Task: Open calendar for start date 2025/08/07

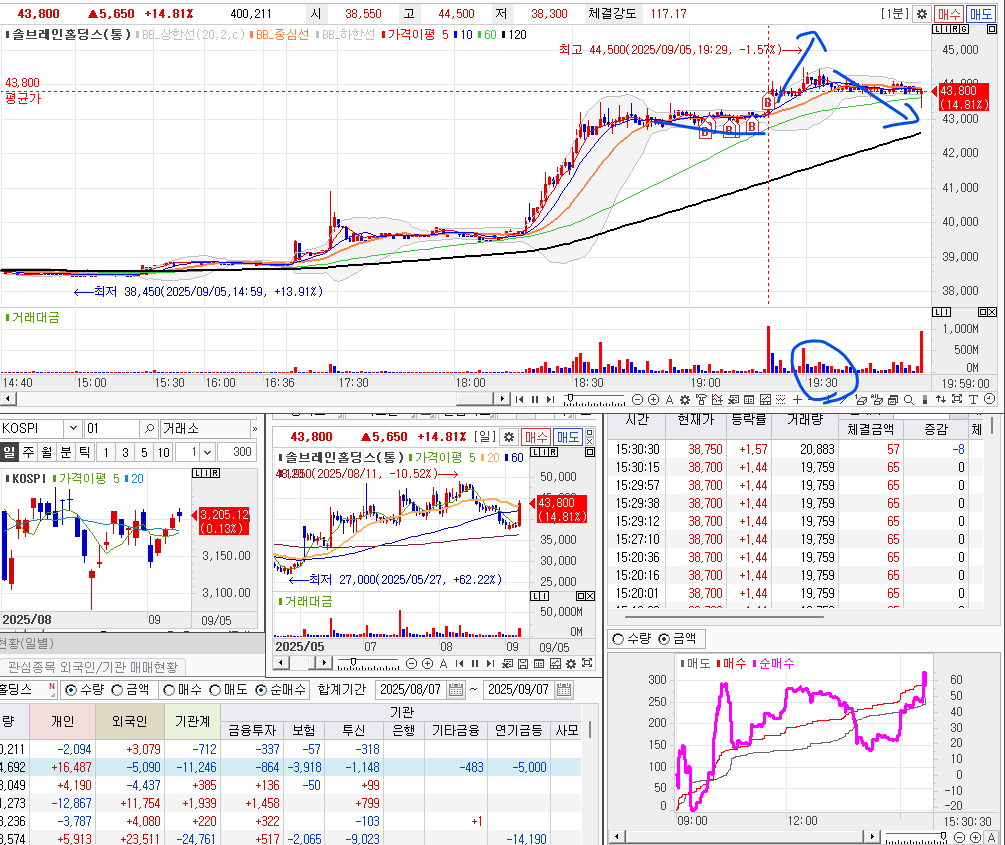Action: tap(456, 690)
